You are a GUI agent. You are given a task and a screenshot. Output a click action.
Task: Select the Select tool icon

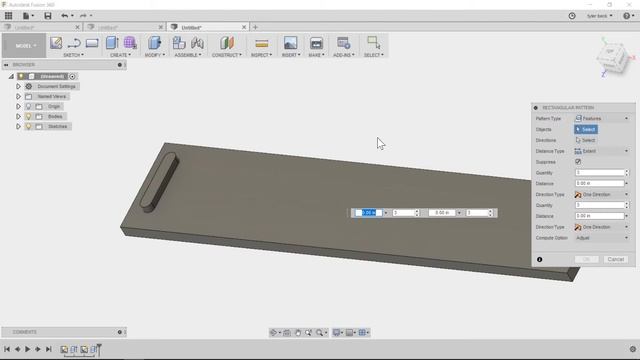(373, 43)
